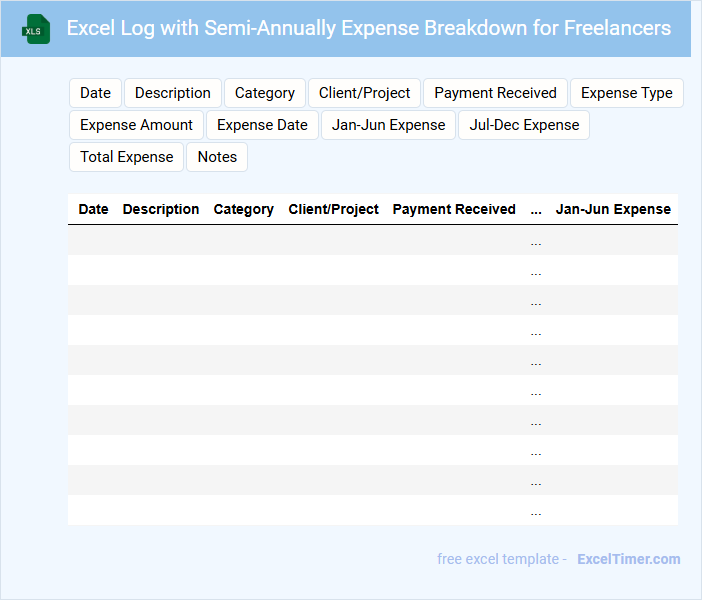Choose the Client/Project tag
The image size is (702, 600).
coord(365,93)
